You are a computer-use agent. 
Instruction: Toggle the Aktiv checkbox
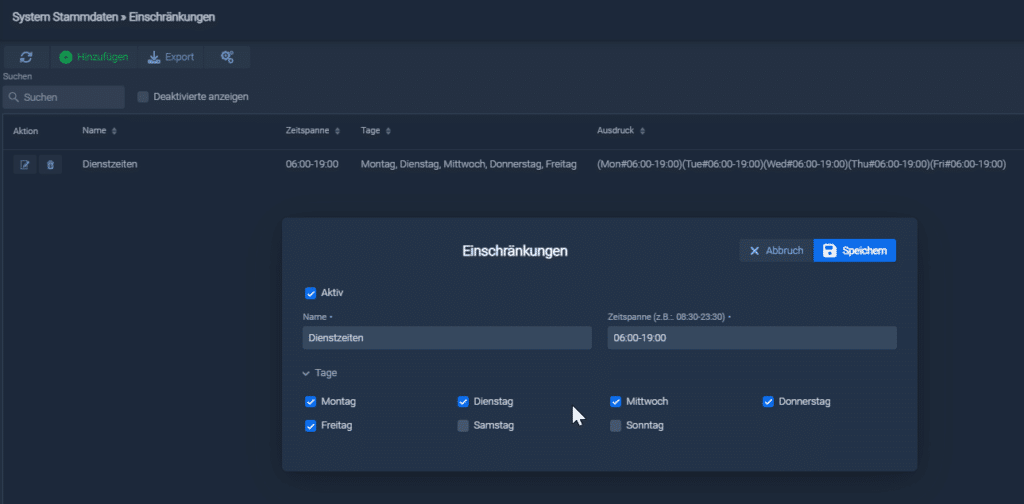pos(311,293)
